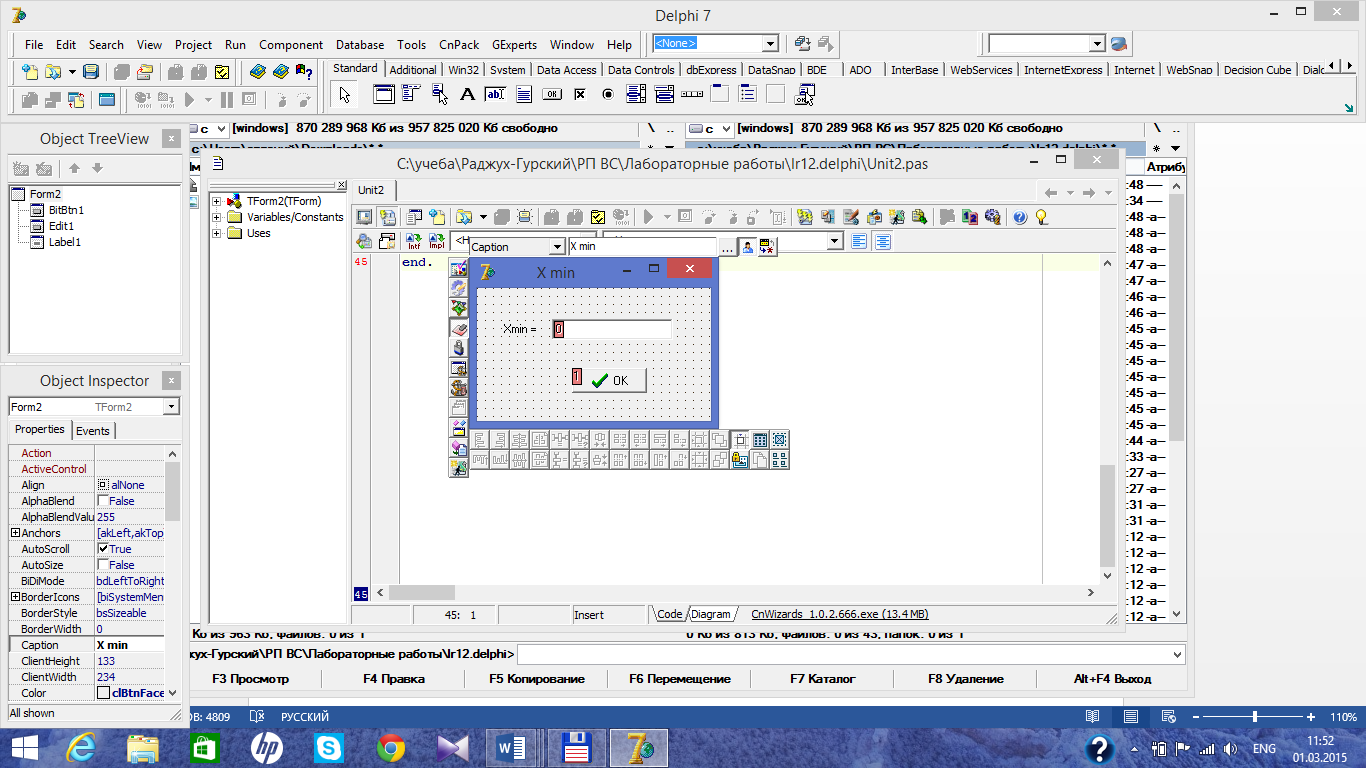This screenshot has width=1366, height=768.
Task: Click the arrow pointer selection tool
Action: click(345, 95)
